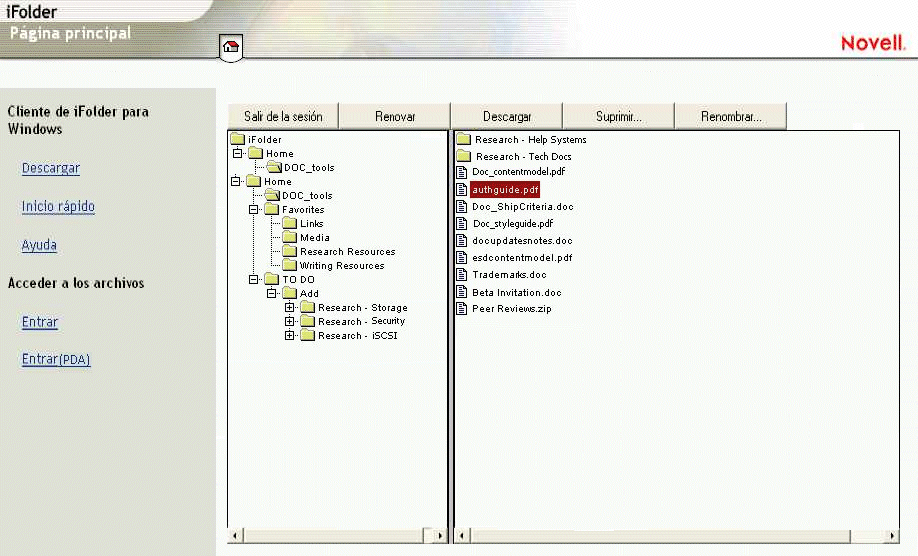Click the Doc_ShipCriteria.doc file icon
The width and height of the screenshot is (918, 556).
pyautogui.click(x=462, y=207)
